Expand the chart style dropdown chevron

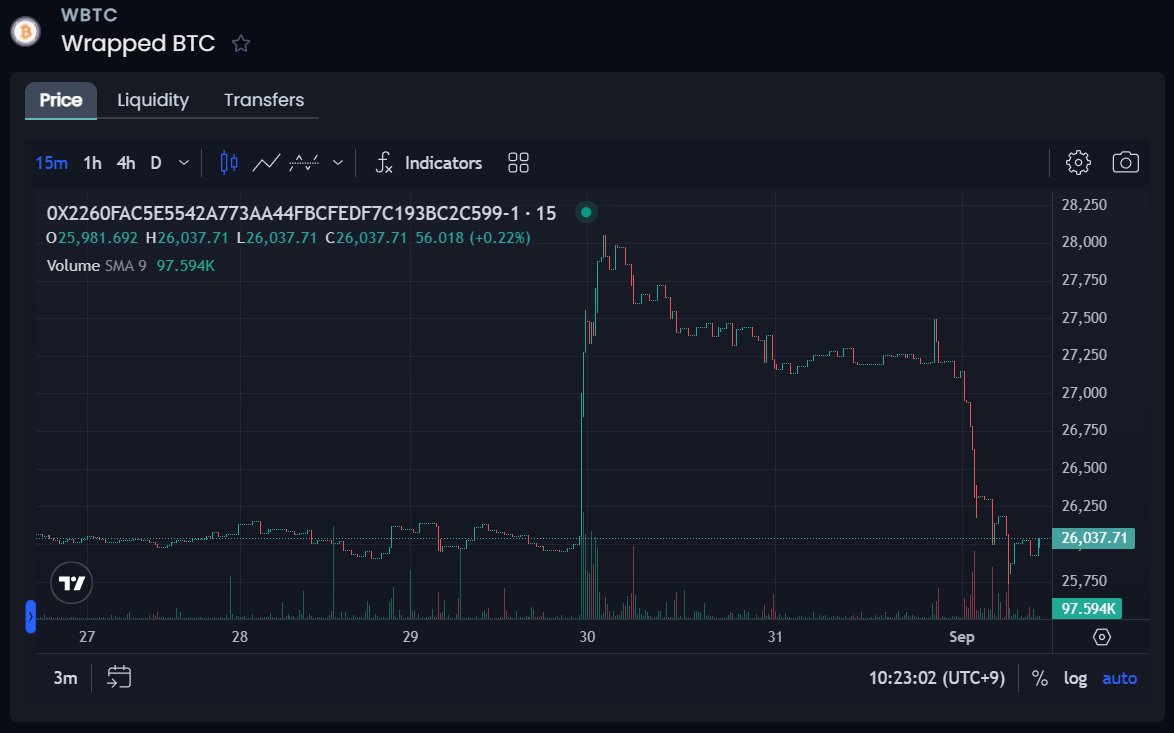point(338,162)
